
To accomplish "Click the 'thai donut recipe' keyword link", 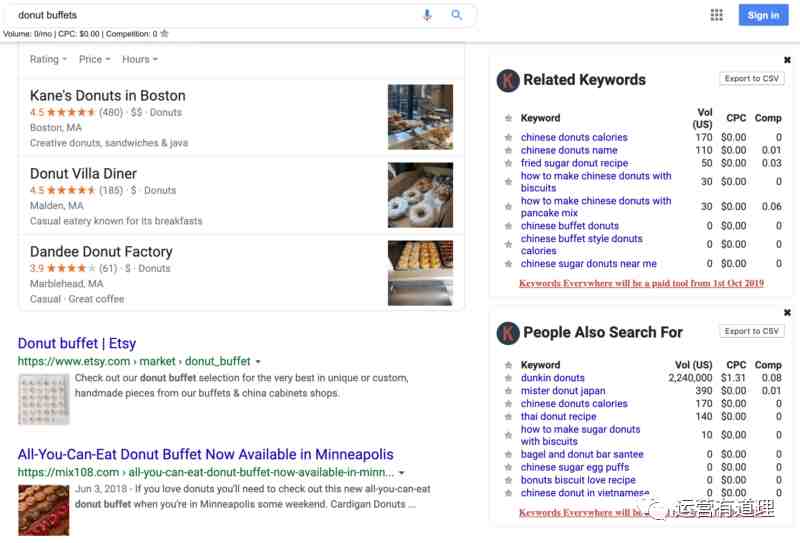I will click(x=558, y=416).
